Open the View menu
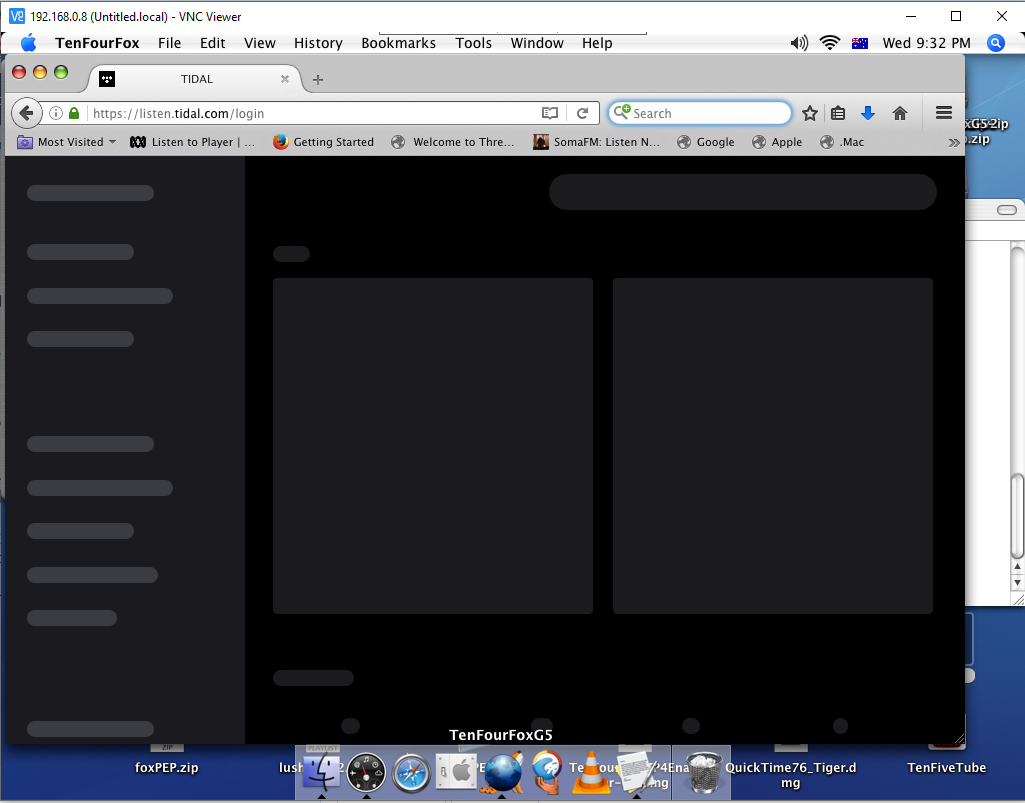This screenshot has width=1025, height=803. point(260,43)
